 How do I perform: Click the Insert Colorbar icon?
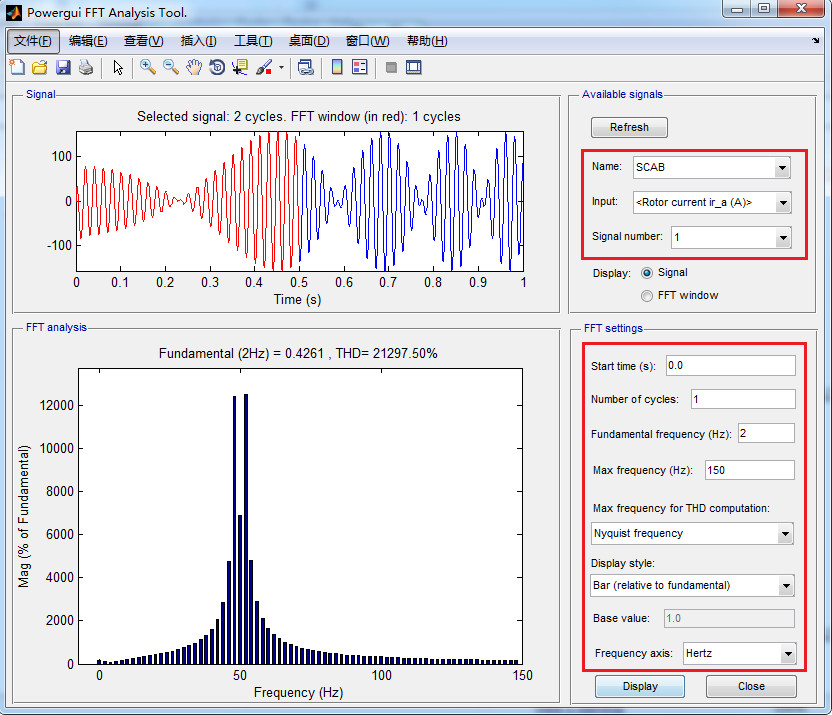(x=337, y=68)
